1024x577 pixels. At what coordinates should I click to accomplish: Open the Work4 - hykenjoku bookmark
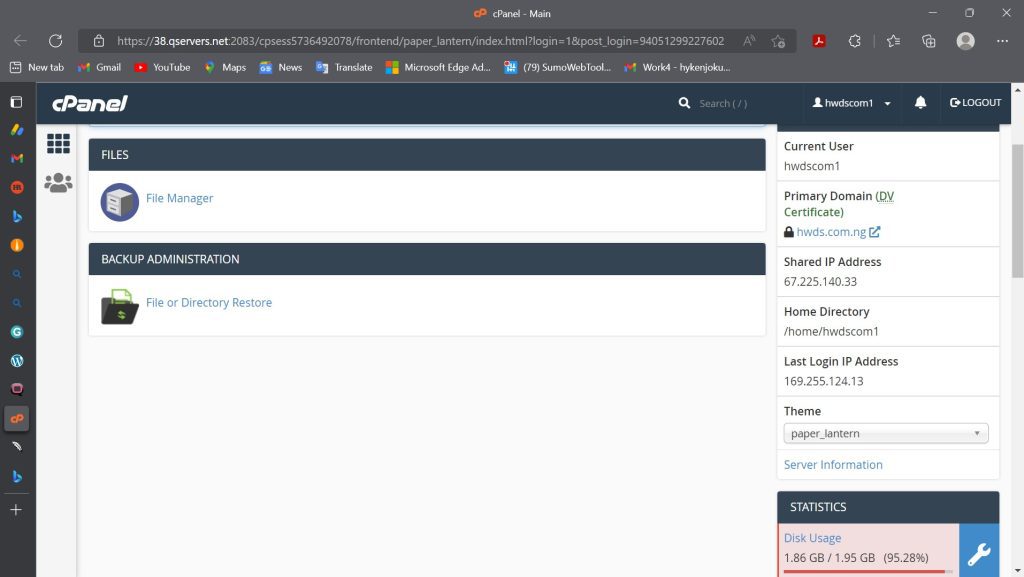(677, 67)
